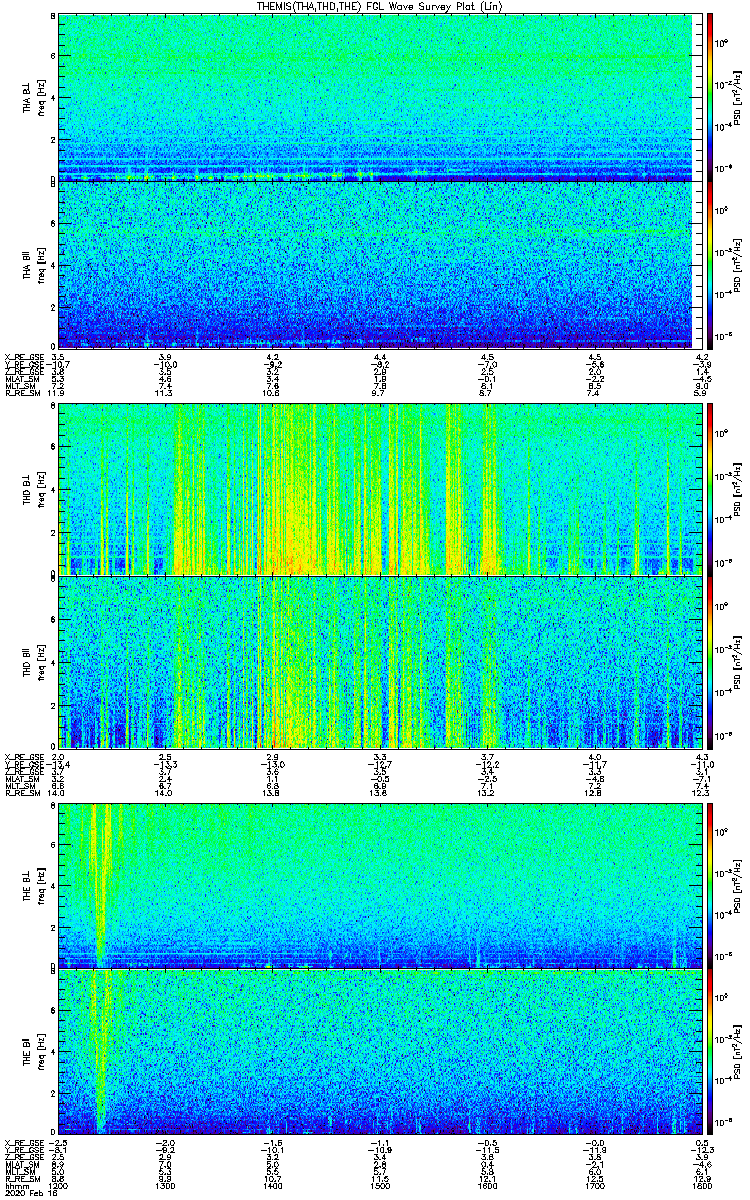The image size is (750, 1200).
Task: Click the MLT_SM label under the THE panels
Action: pos(19,1173)
